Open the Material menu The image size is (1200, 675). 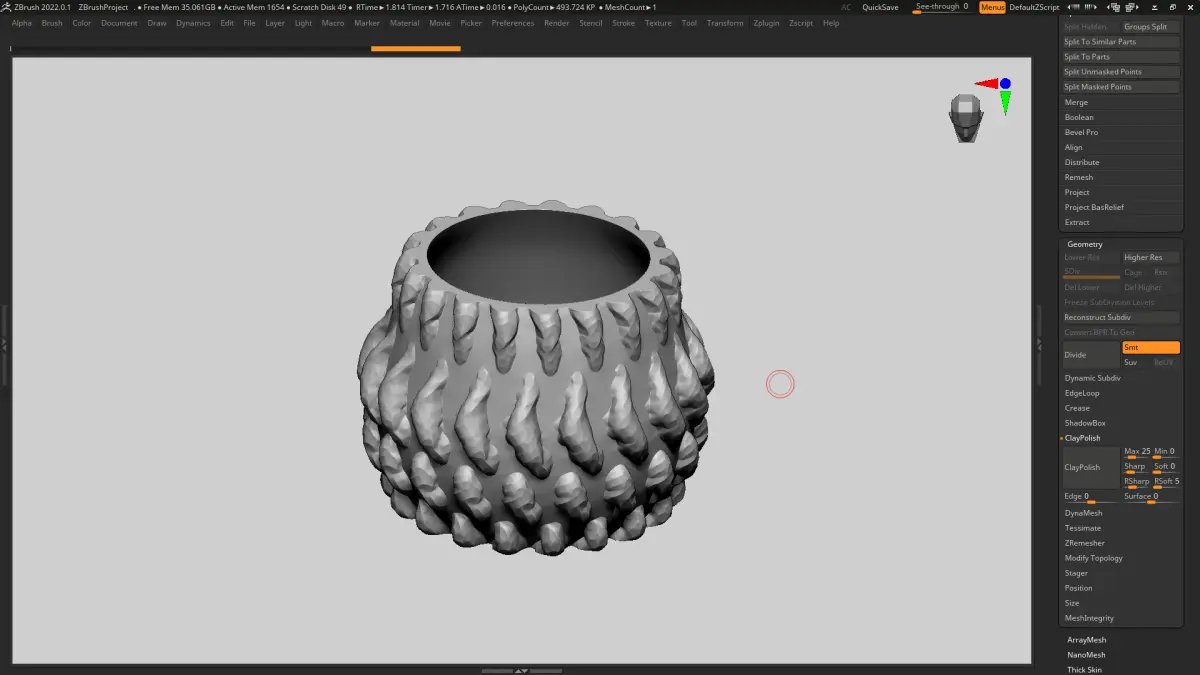click(404, 23)
